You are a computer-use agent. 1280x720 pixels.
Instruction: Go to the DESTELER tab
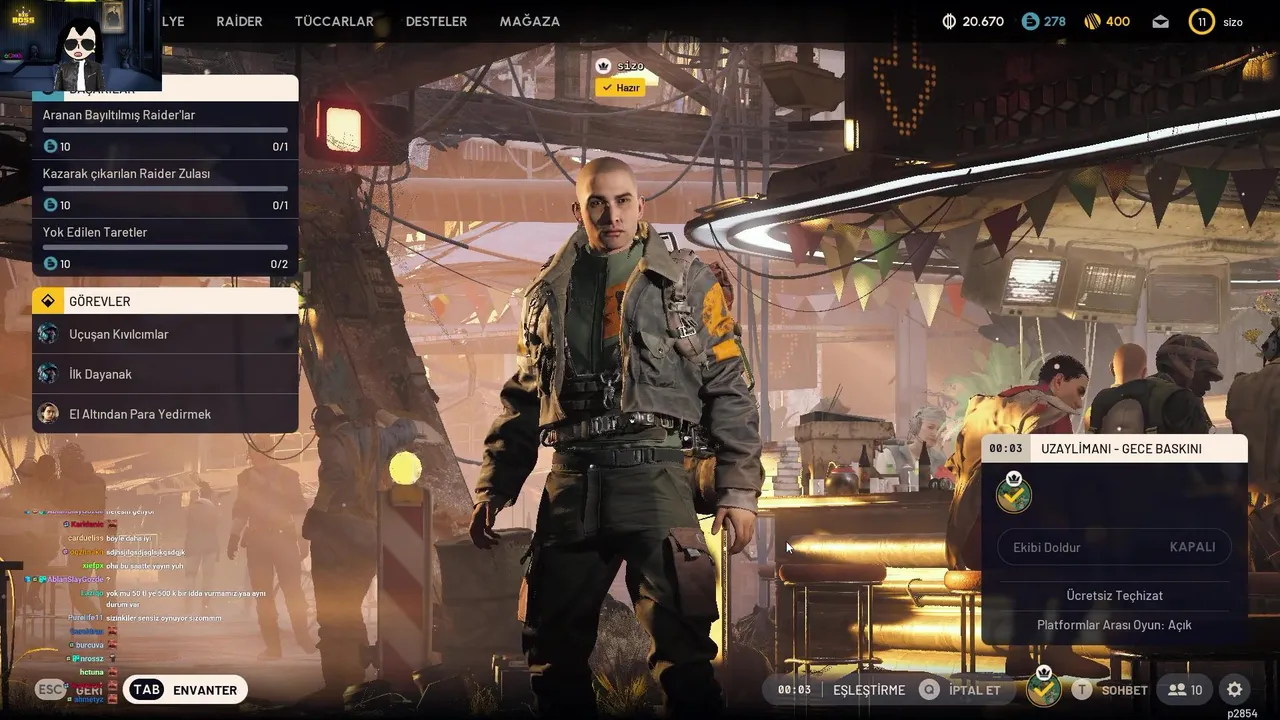pyautogui.click(x=436, y=21)
